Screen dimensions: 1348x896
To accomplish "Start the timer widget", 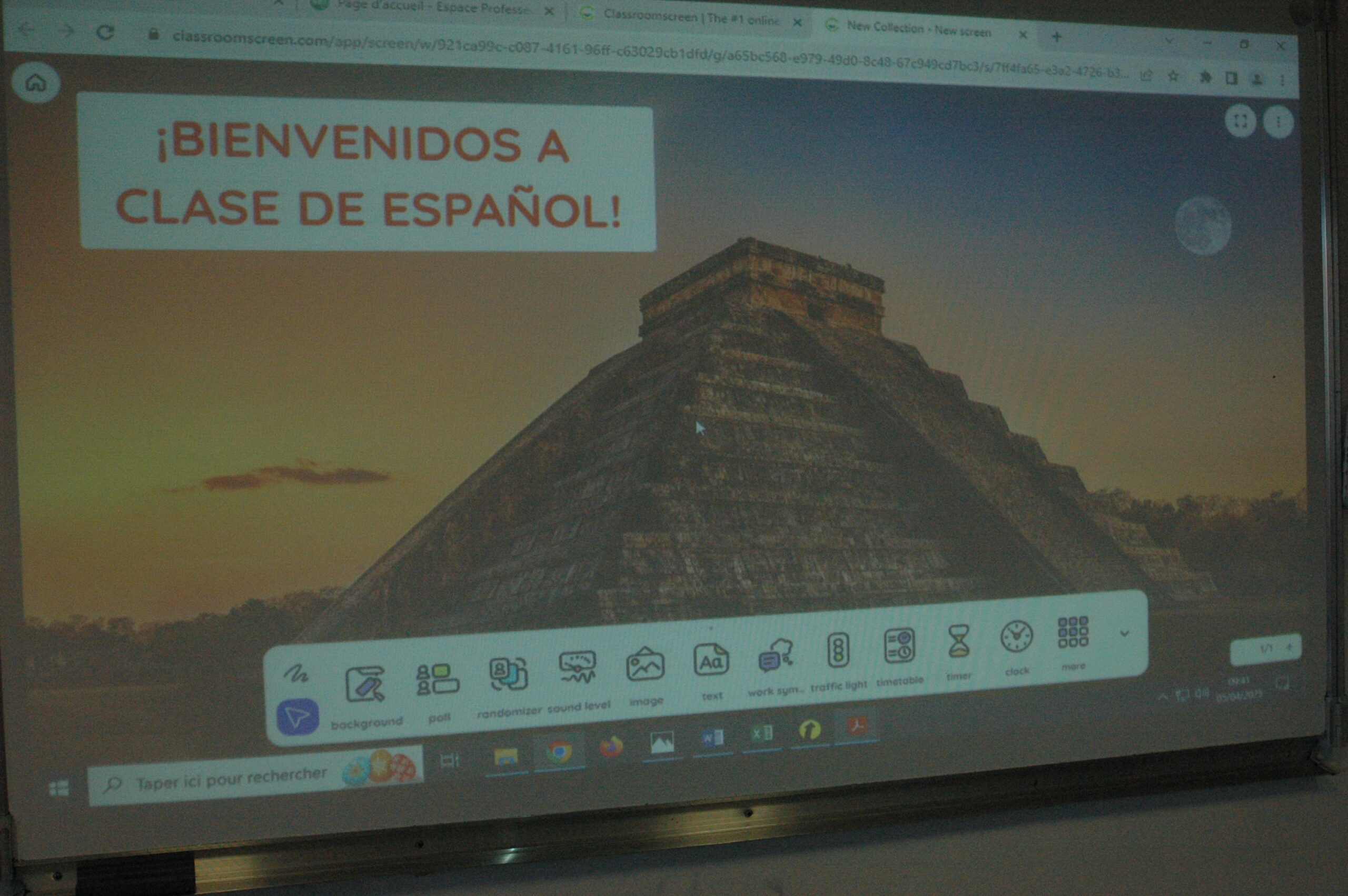I will (959, 641).
